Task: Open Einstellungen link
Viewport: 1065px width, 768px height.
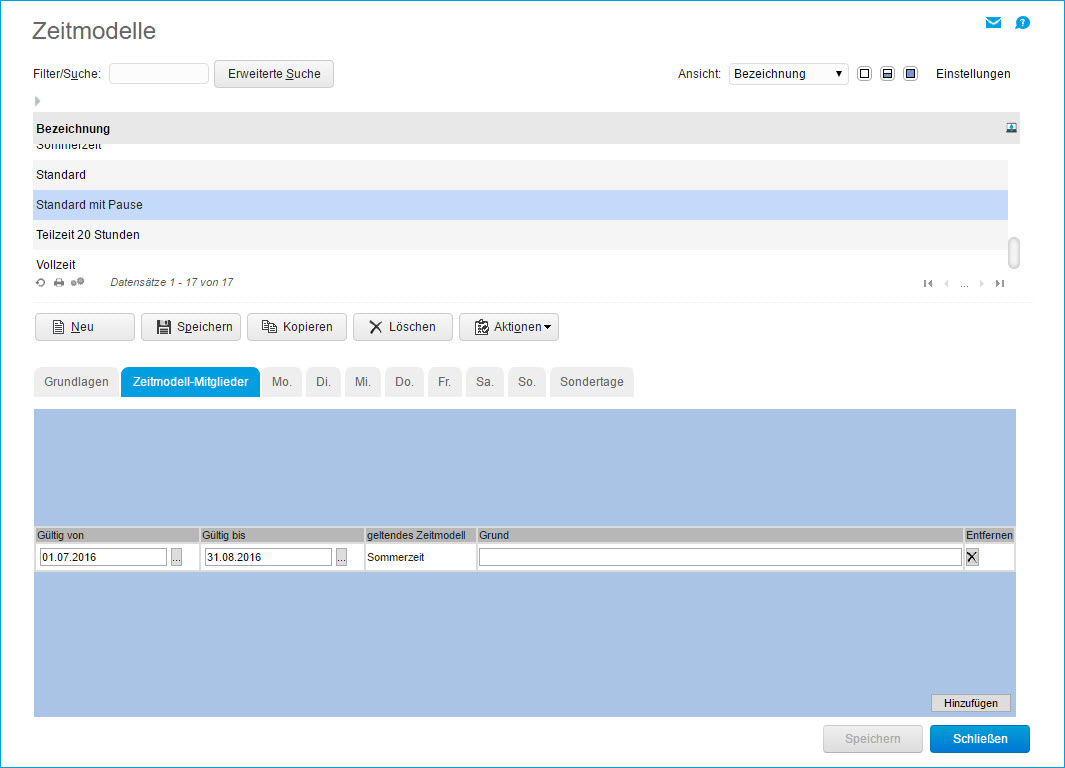Action: [x=973, y=73]
